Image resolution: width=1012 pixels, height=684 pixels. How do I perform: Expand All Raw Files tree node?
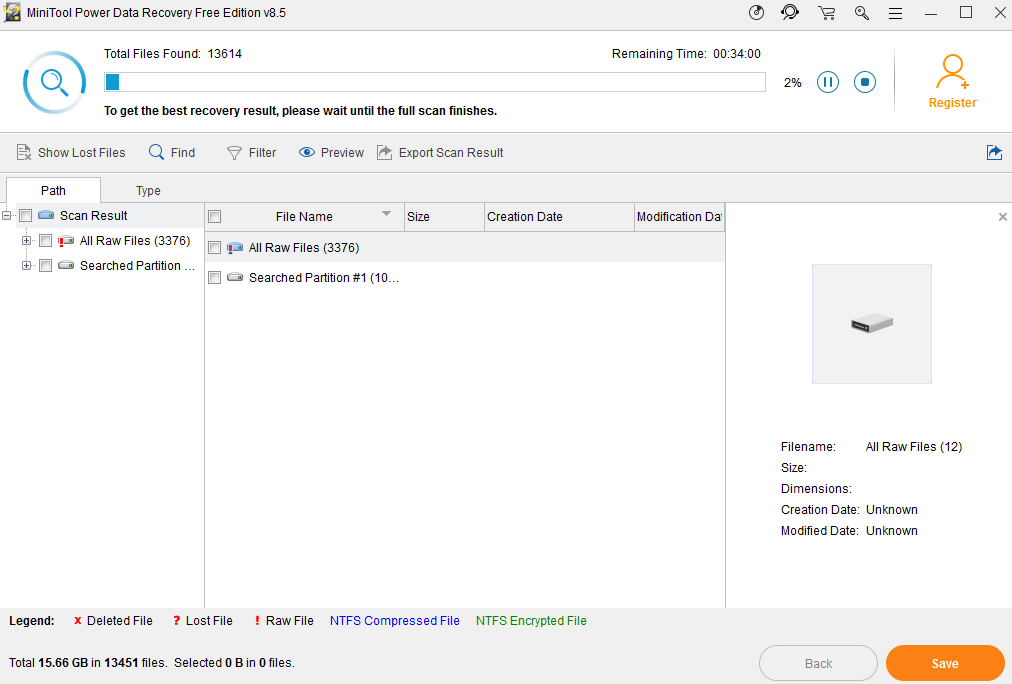tap(27, 241)
